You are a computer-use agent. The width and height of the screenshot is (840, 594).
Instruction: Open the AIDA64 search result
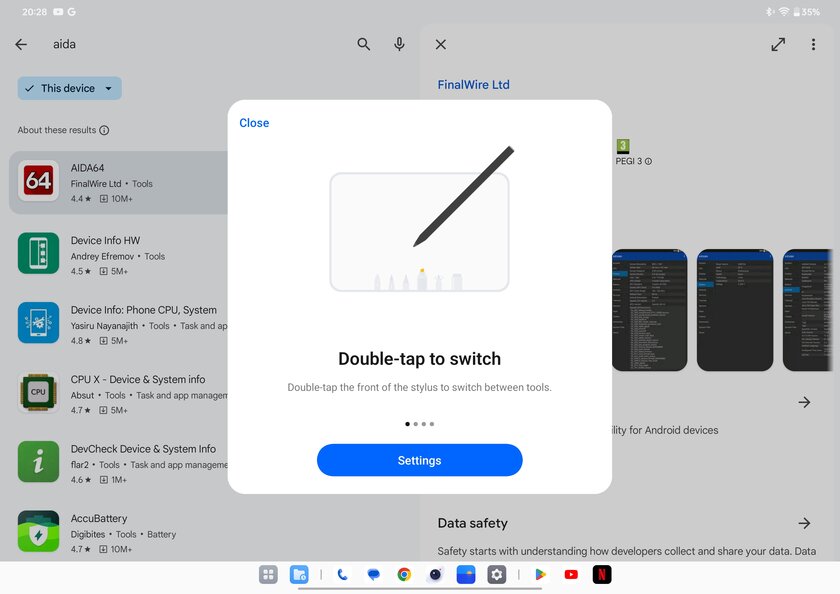(x=119, y=183)
